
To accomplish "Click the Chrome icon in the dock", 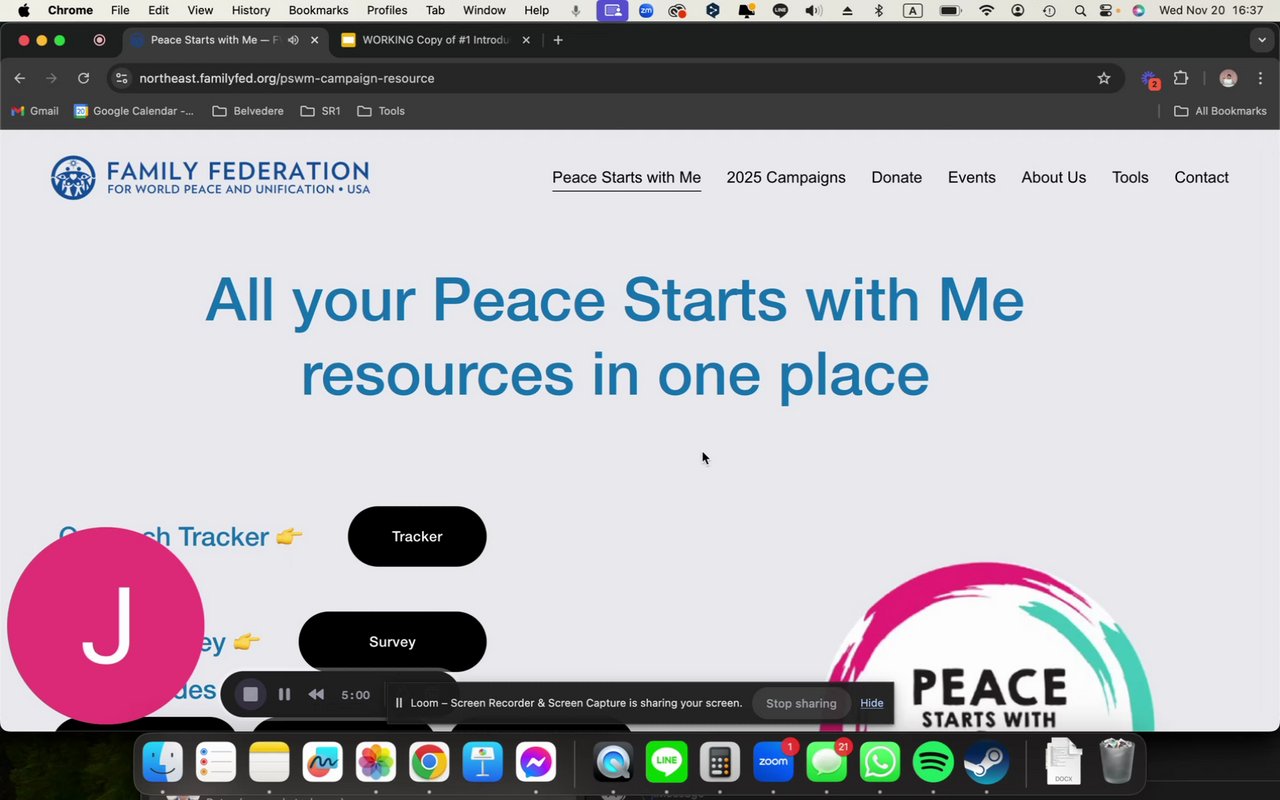I will click(x=429, y=763).
